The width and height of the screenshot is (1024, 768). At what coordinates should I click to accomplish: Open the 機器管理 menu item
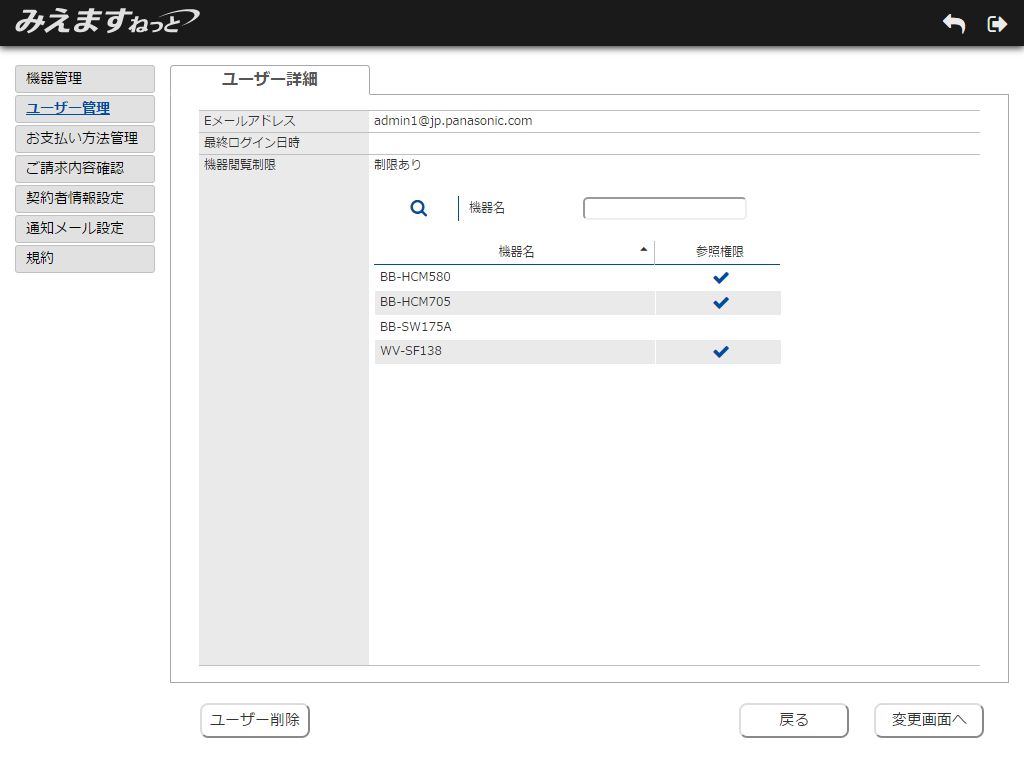pyautogui.click(x=85, y=79)
